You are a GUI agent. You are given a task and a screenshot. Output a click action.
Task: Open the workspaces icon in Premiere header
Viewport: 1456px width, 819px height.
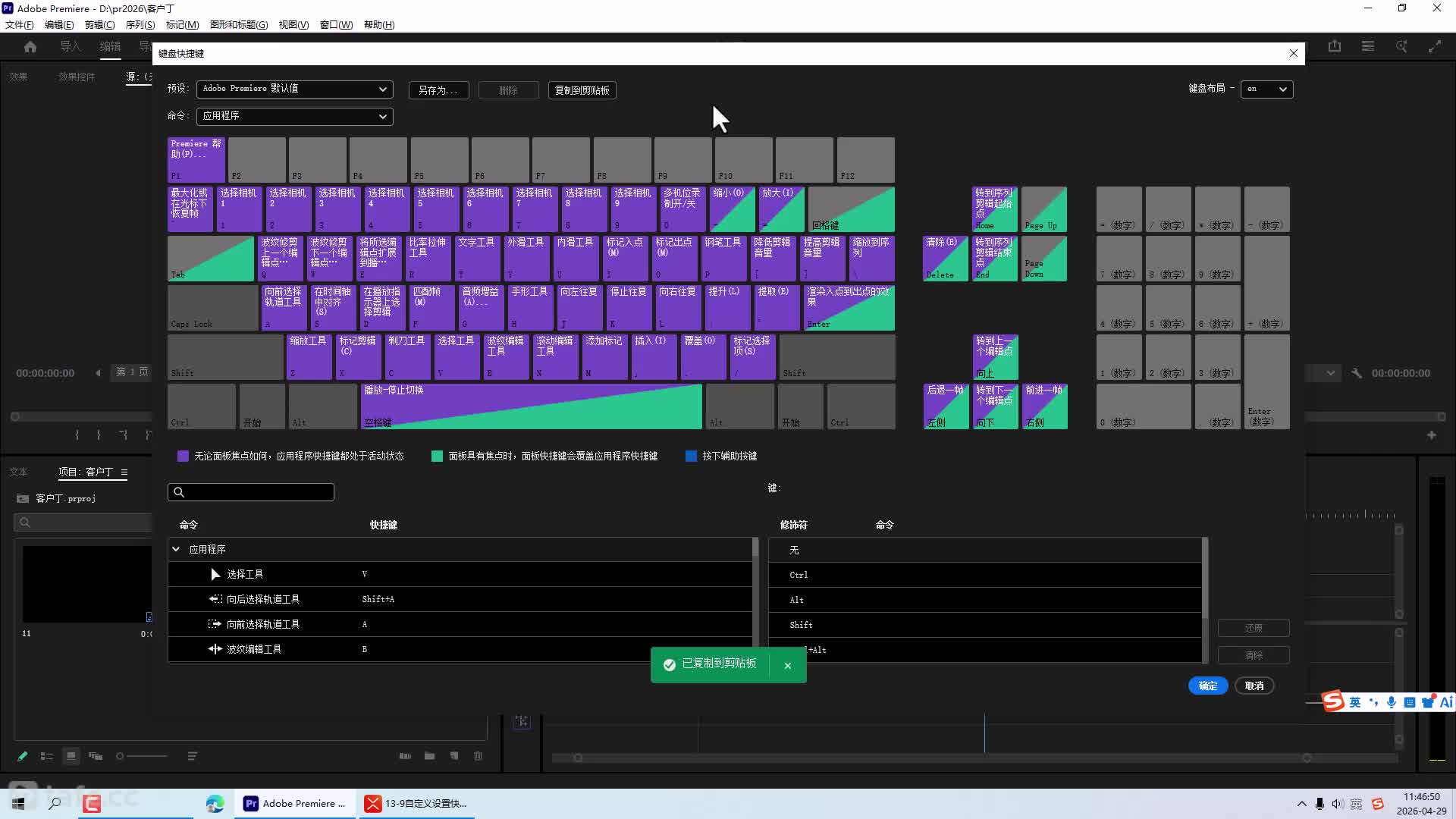point(1368,46)
